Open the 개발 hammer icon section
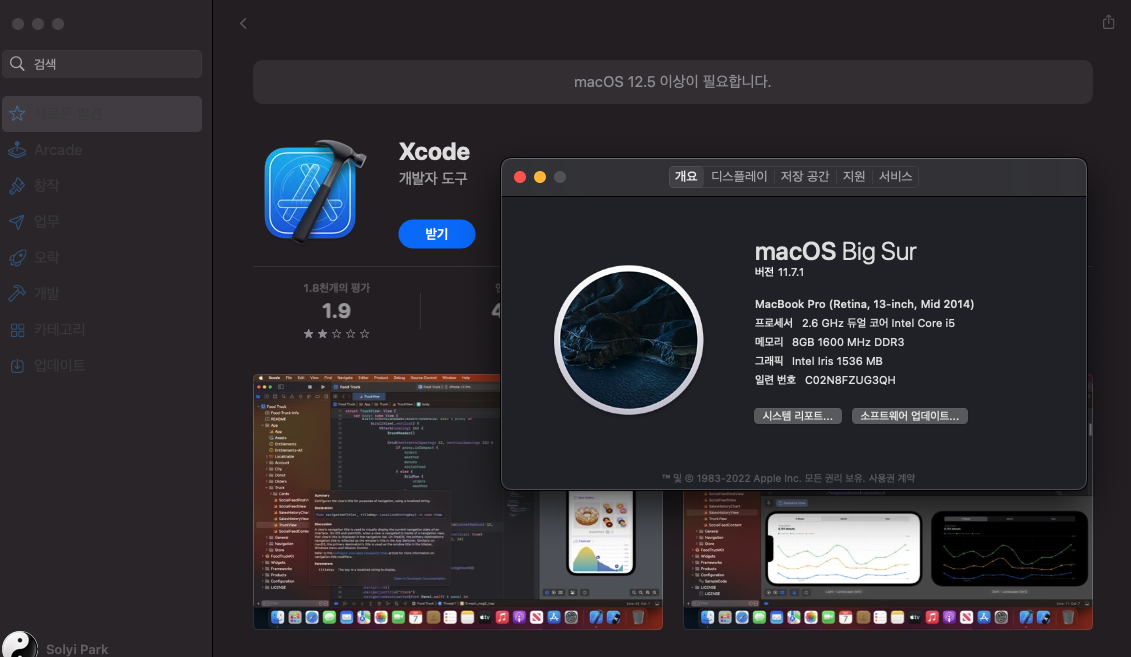This screenshot has width=1131, height=657. pos(17,294)
